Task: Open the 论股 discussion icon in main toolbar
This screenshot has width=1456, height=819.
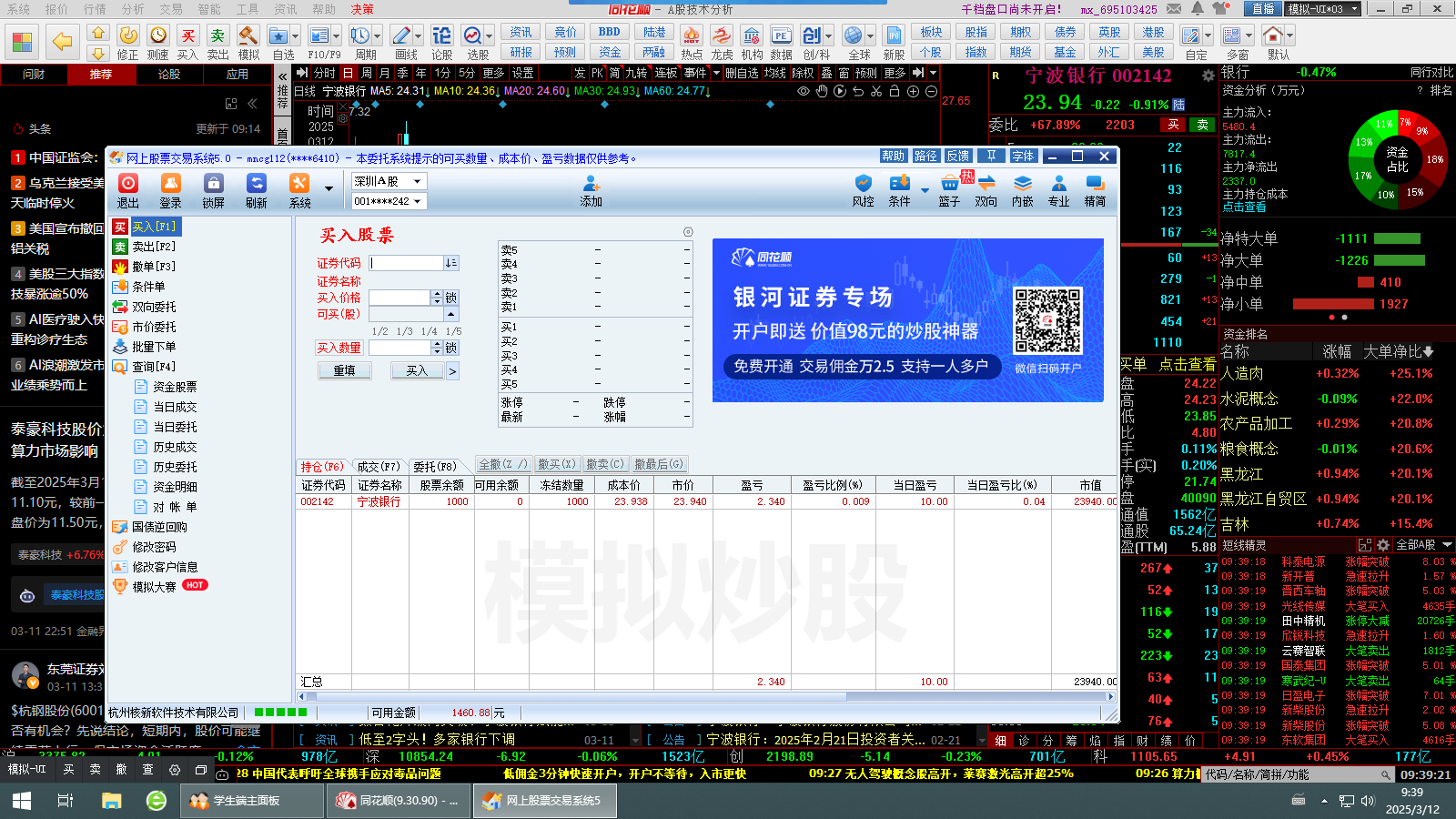Action: tap(441, 42)
